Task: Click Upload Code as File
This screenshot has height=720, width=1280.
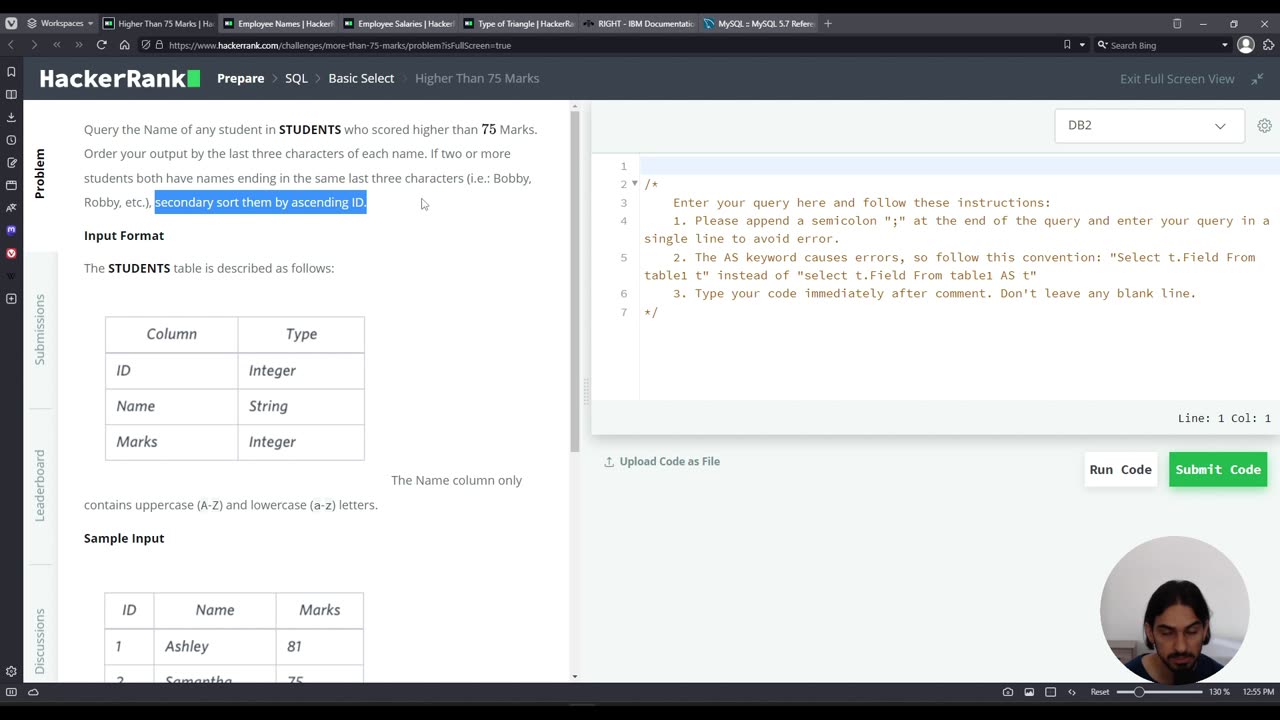Action: (x=662, y=461)
